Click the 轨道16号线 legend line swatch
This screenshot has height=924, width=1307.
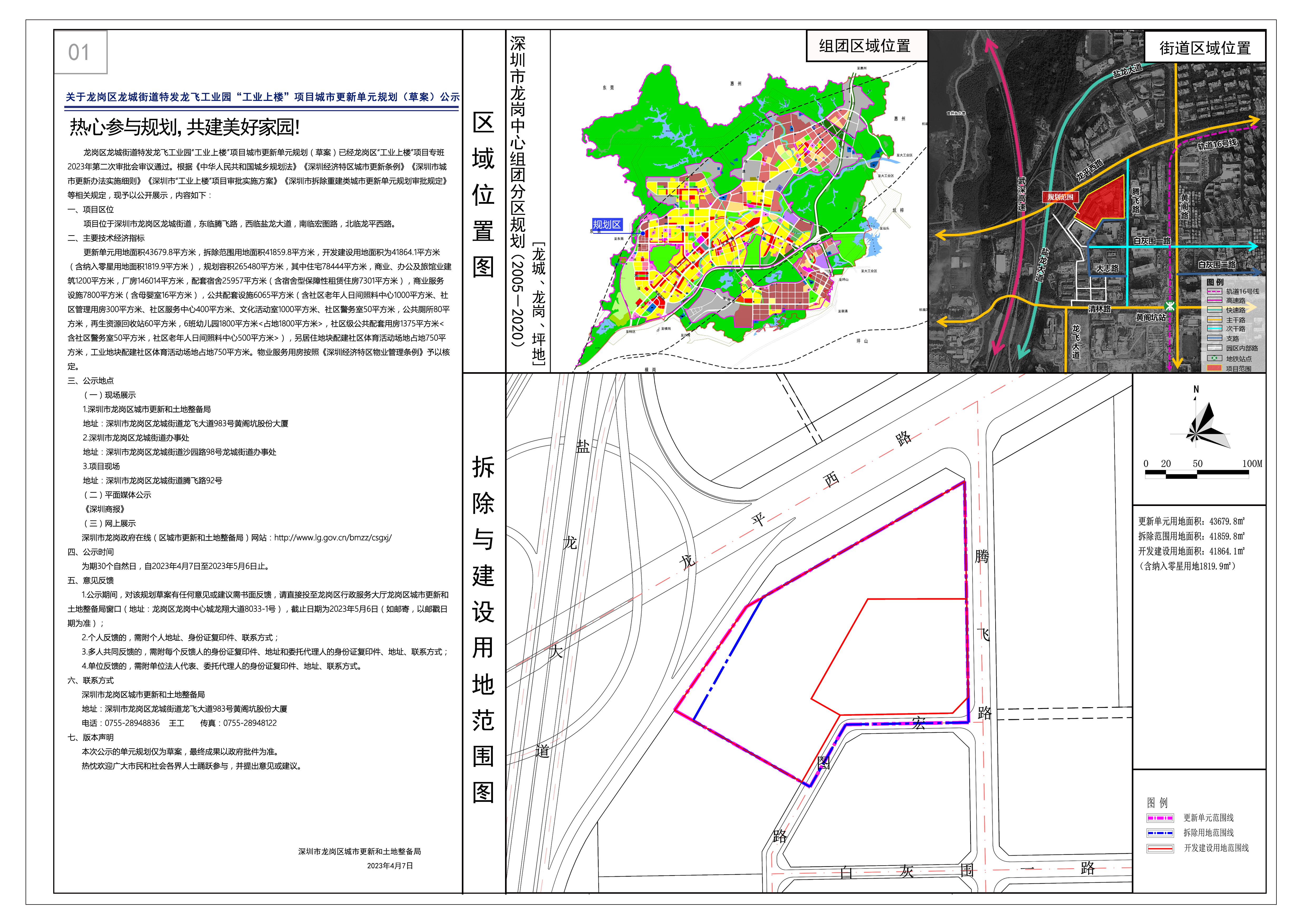pos(1215,291)
